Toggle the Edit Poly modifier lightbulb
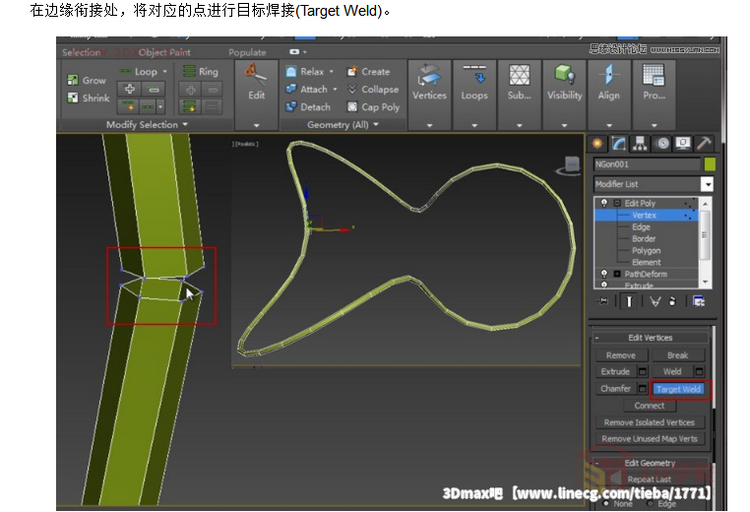 tap(604, 203)
